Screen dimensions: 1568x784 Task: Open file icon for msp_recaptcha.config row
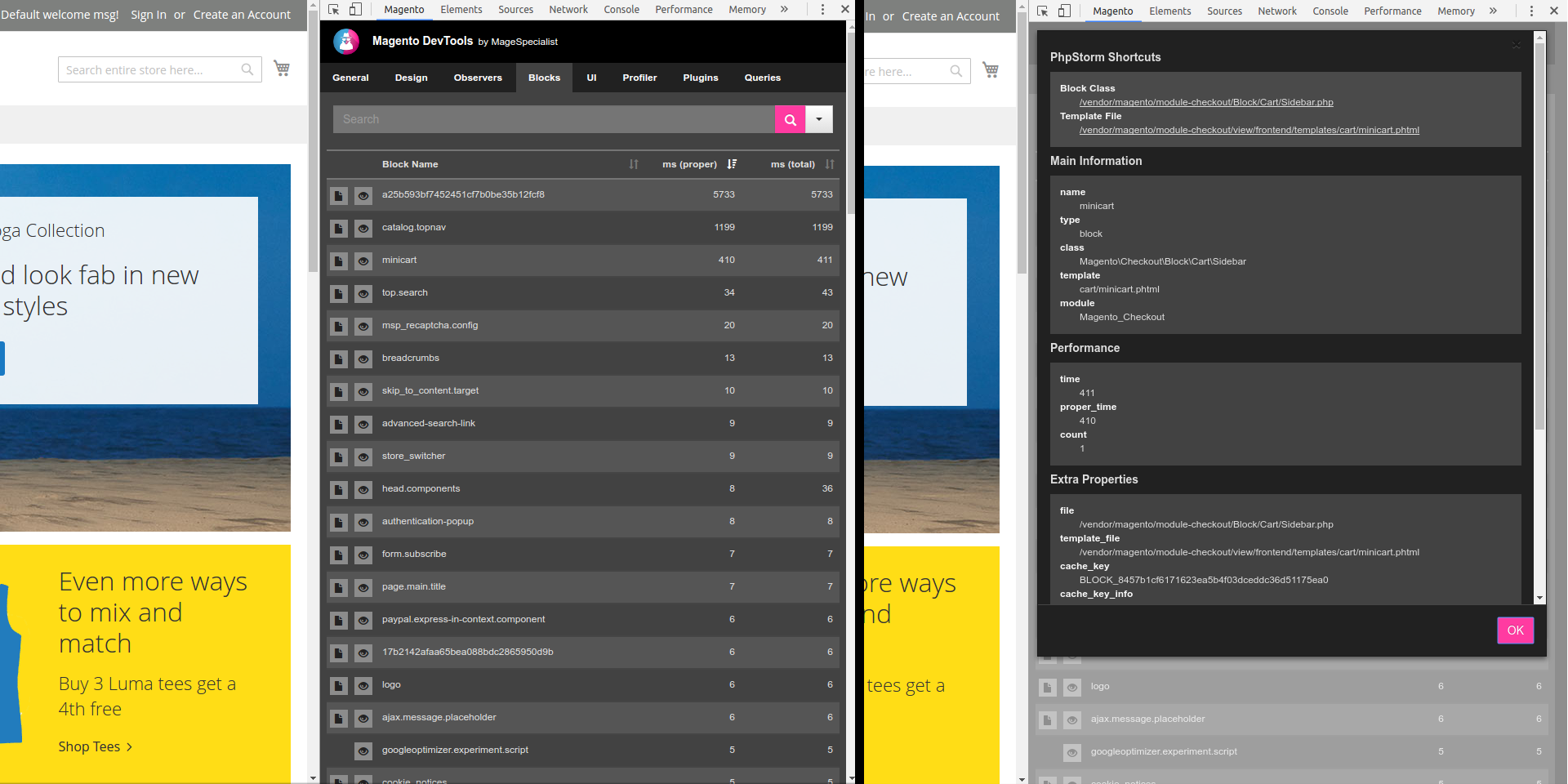[339, 326]
